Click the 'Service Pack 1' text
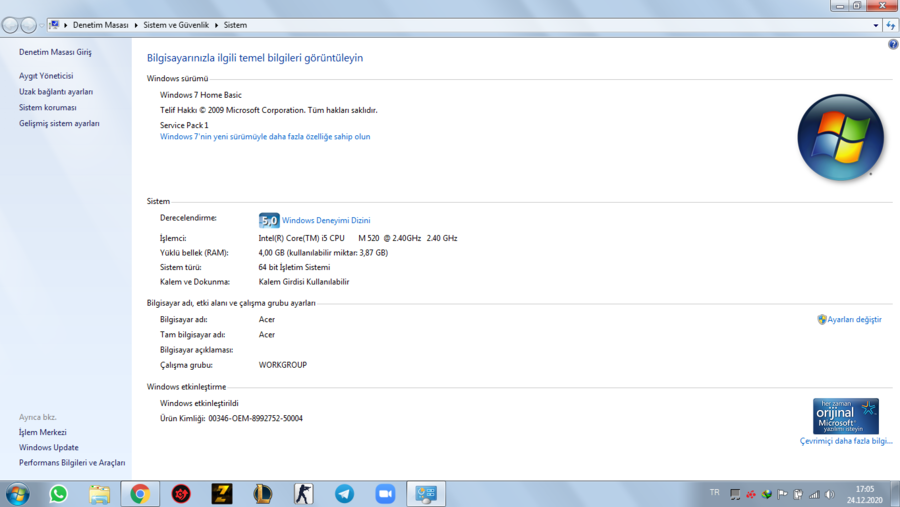This screenshot has height=507, width=900. click(x=184, y=125)
